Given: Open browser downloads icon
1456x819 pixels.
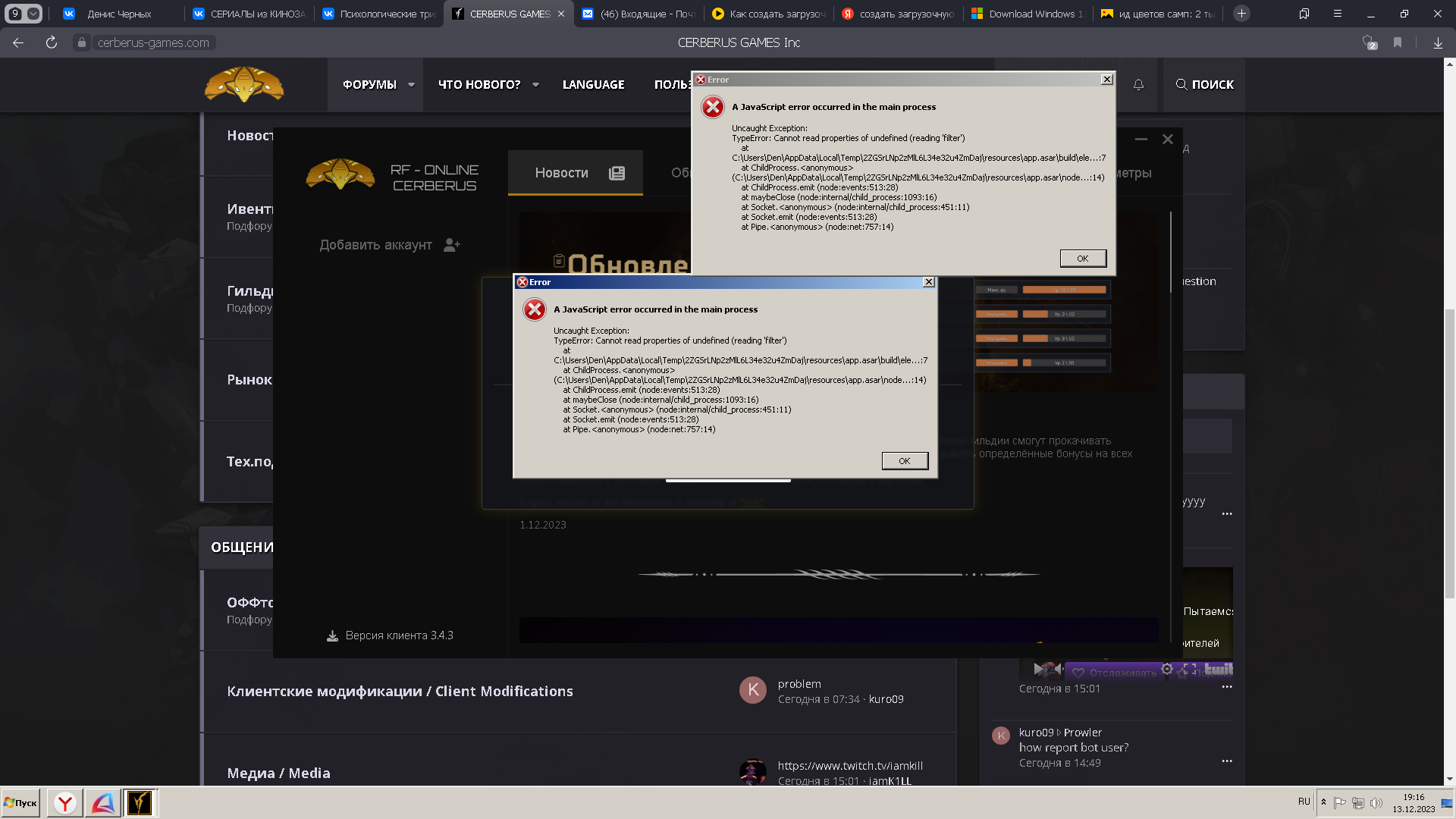Looking at the screenshot, I should (1438, 43).
